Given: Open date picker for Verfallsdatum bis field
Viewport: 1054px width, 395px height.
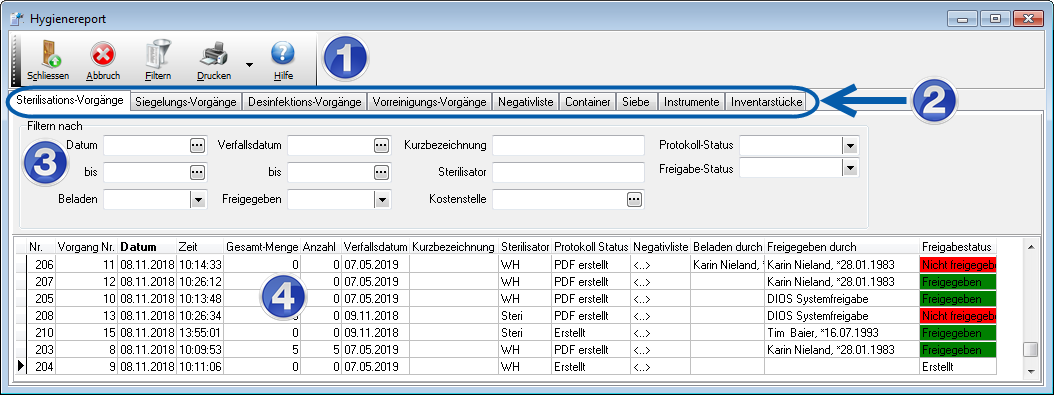Looking at the screenshot, I should (381, 172).
